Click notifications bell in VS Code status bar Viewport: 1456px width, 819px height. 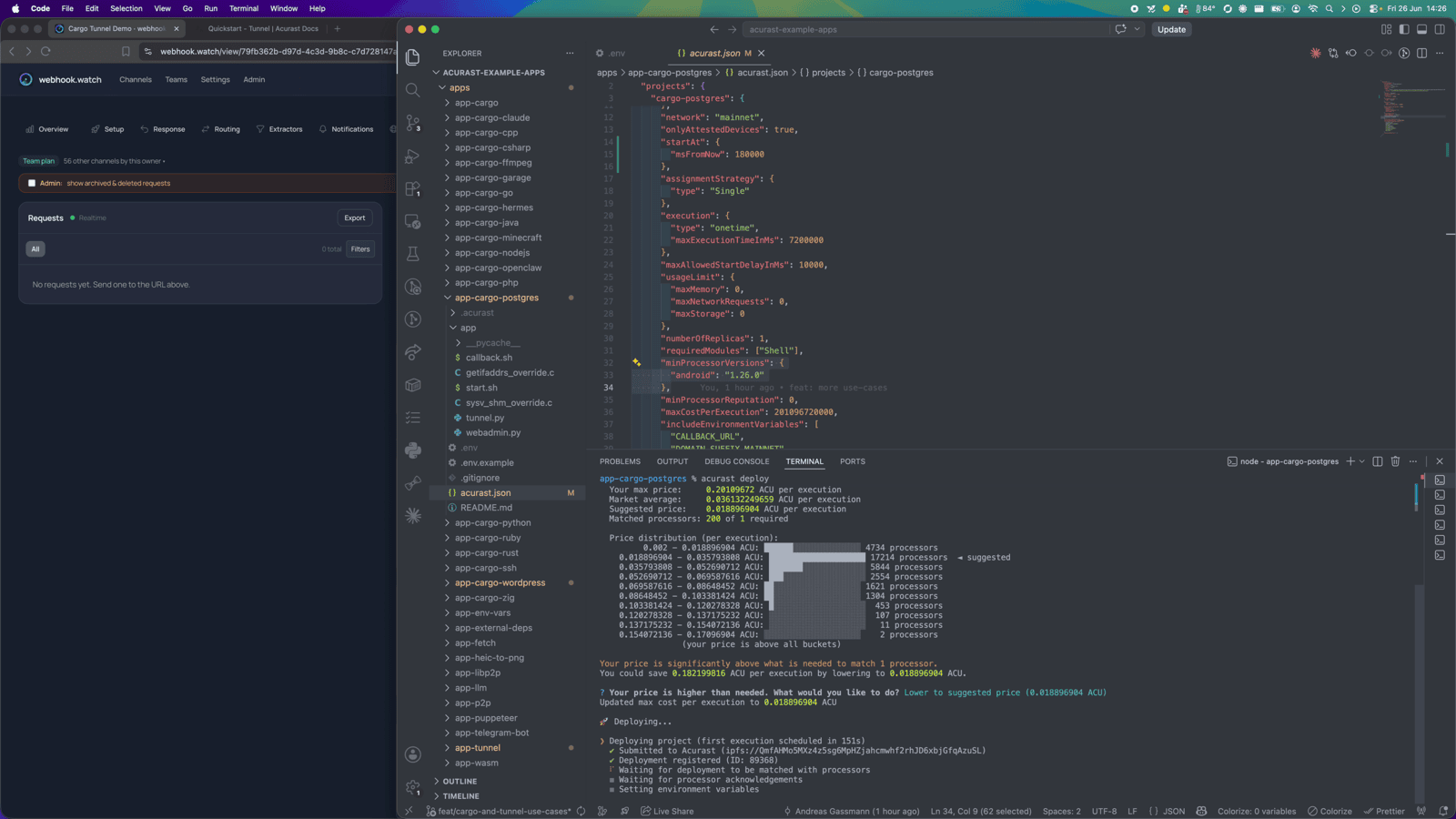click(x=1443, y=811)
